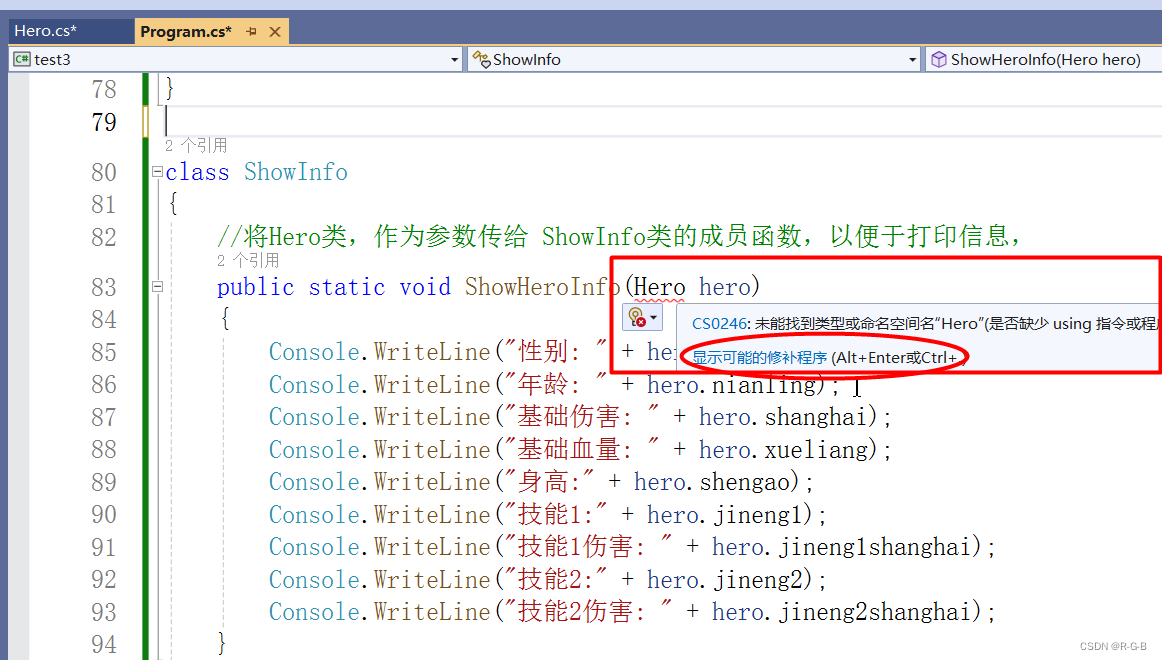Screen dimensions: 1162x660
Task: Click ShowHeroInfo method name on line 83
Action: click(542, 287)
